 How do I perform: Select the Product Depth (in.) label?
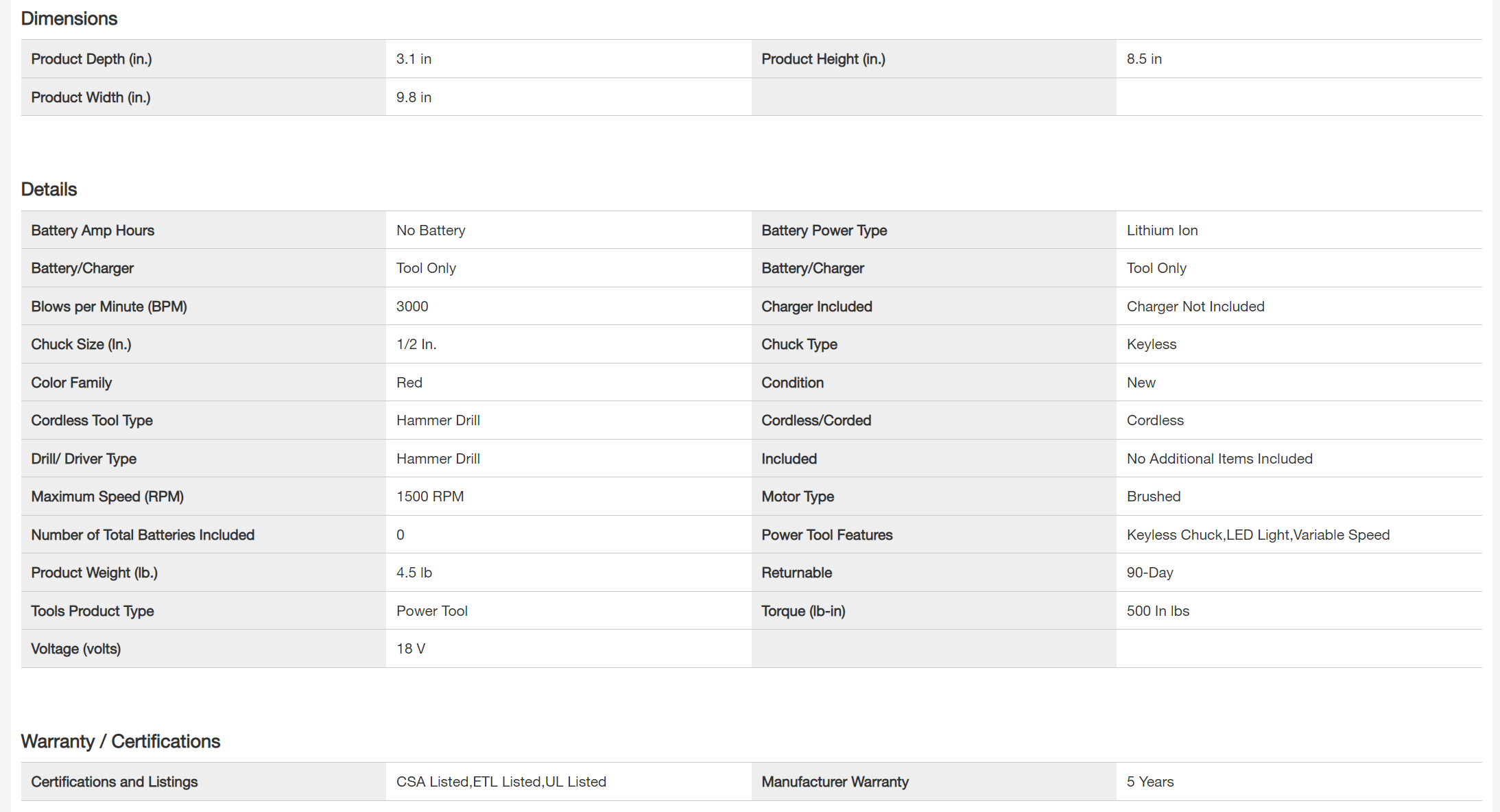click(x=91, y=59)
